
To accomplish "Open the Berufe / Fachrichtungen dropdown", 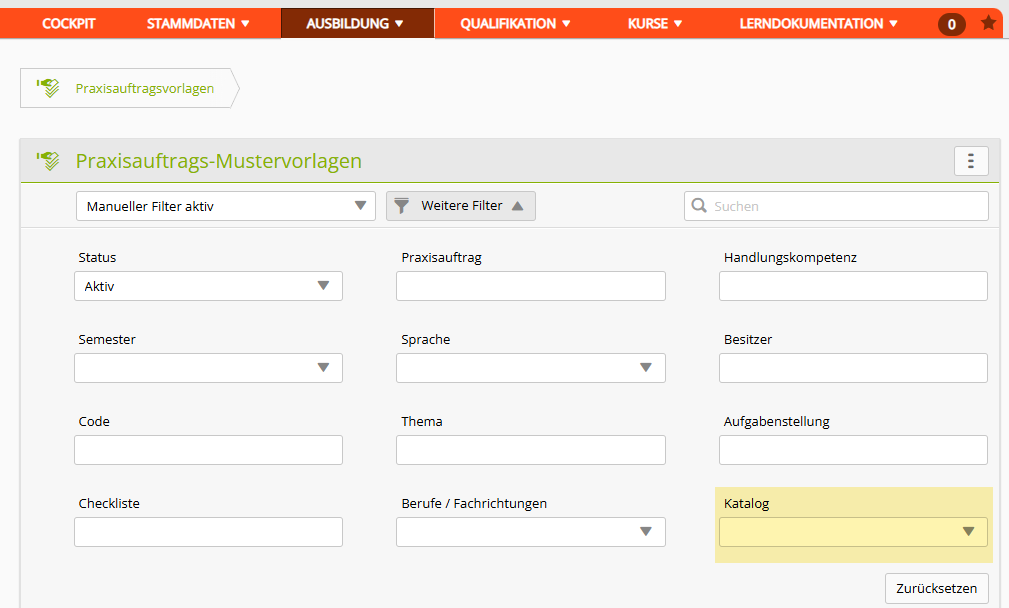I will (531, 532).
